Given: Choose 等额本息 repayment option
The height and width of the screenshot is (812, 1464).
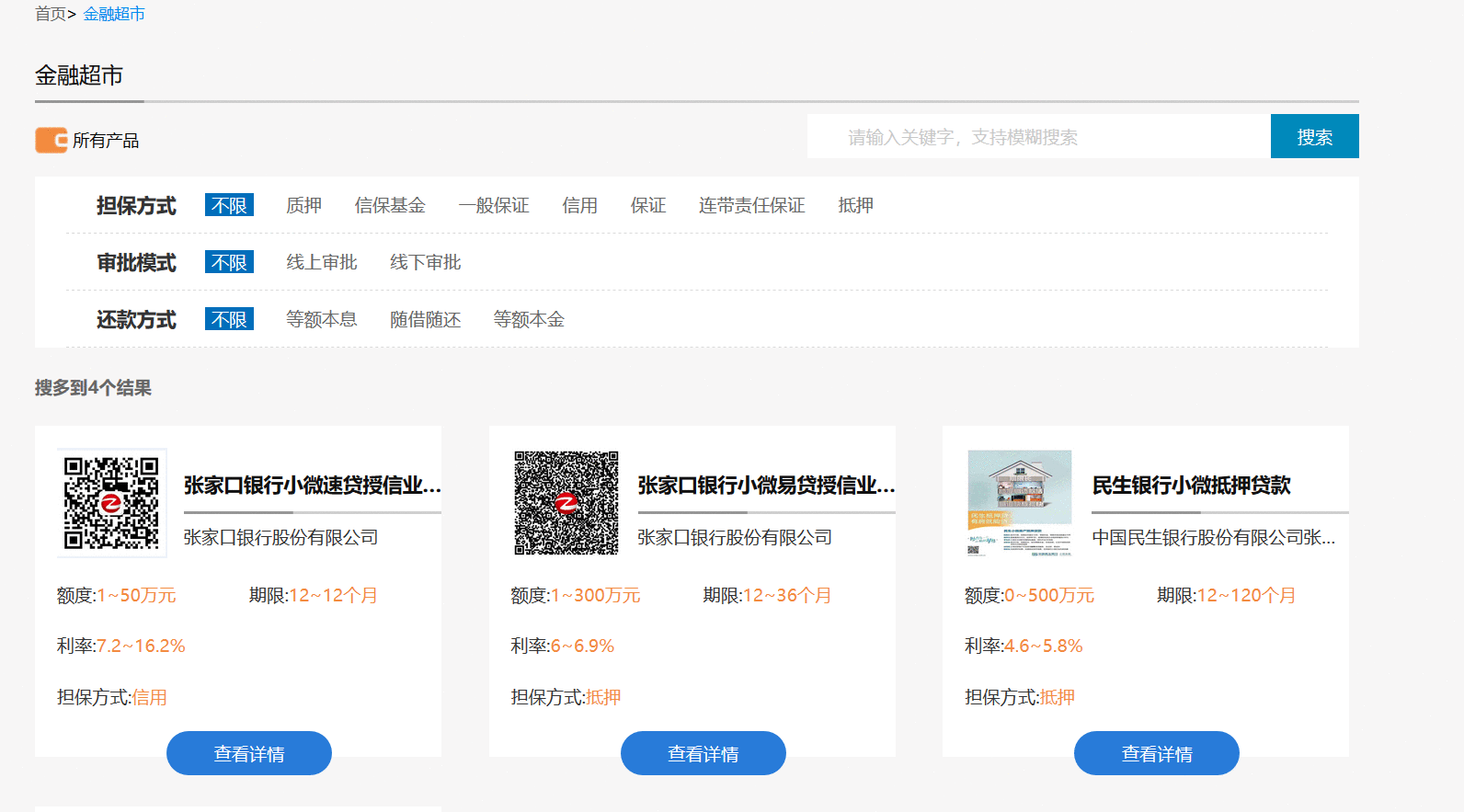Looking at the screenshot, I should [322, 319].
